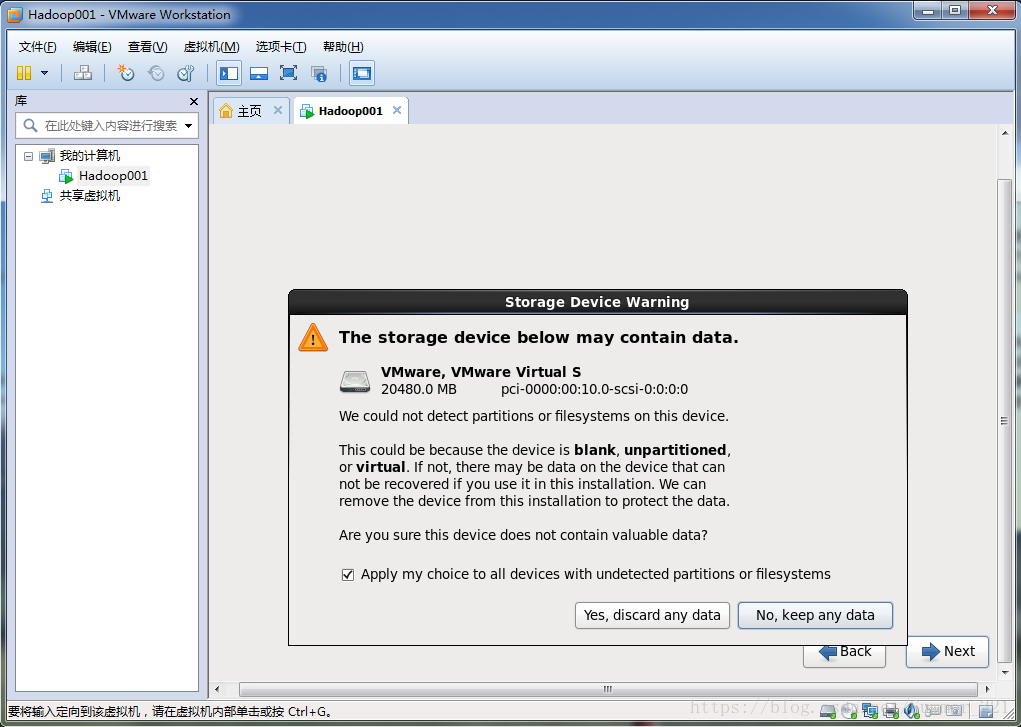The height and width of the screenshot is (727, 1021).
Task: Click the message log status bar icon
Action: pyautogui.click(x=986, y=711)
